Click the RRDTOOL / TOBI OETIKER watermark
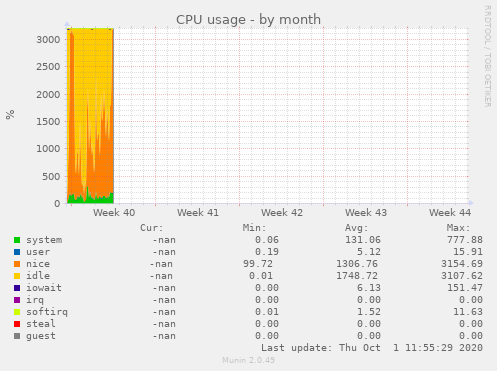Viewport: 497px width, 371px height. [x=488, y=56]
